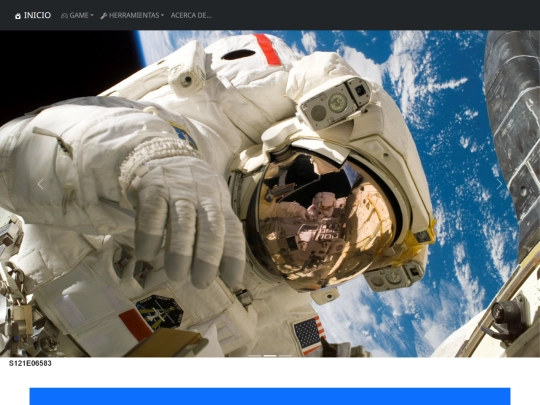Click the home icon beside INICIO

coord(18,16)
